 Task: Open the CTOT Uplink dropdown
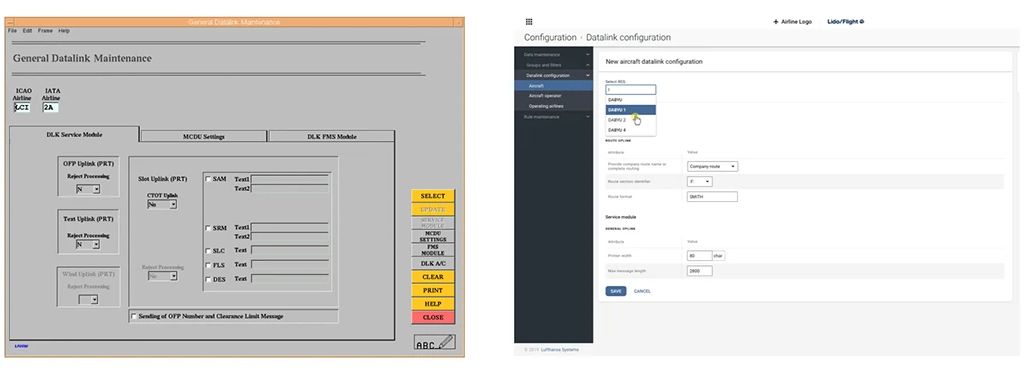coord(162,205)
